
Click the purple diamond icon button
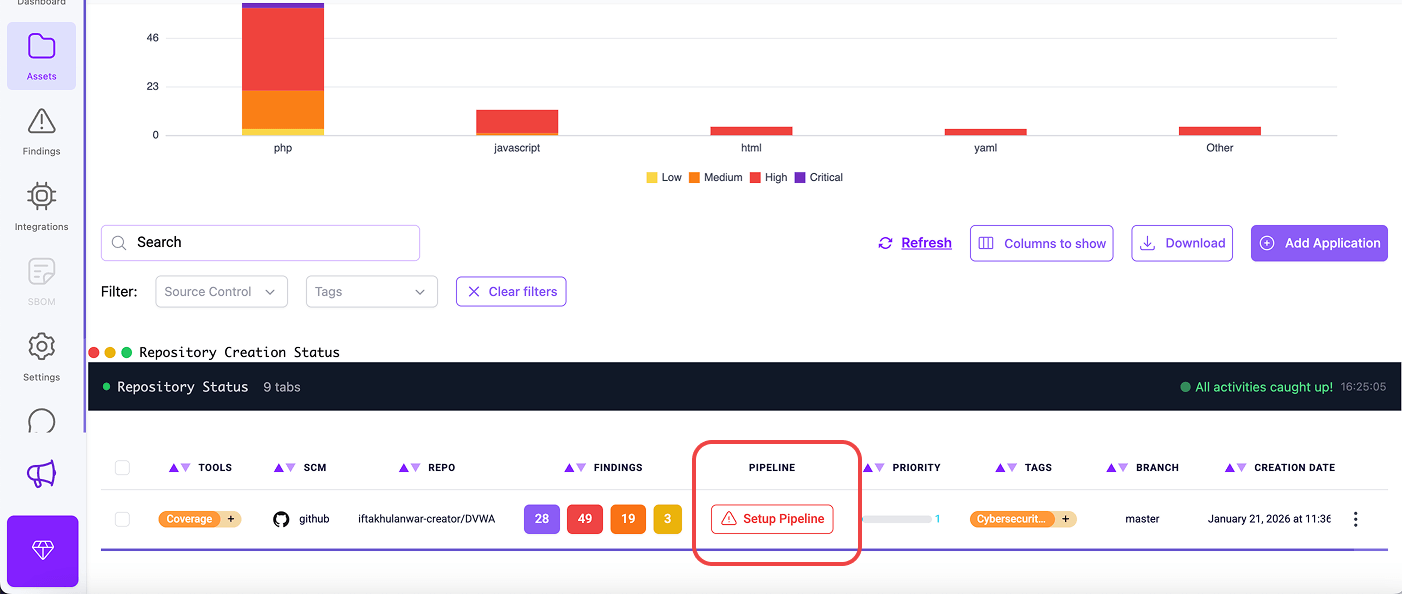[42, 551]
